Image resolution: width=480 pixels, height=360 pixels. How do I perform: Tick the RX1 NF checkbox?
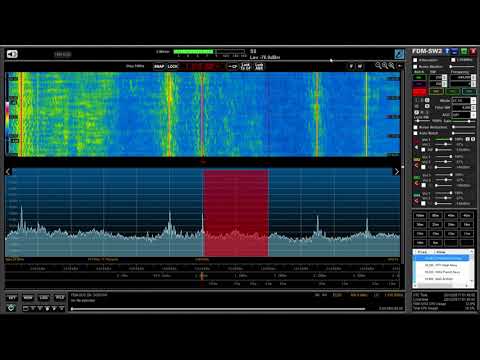point(423,150)
